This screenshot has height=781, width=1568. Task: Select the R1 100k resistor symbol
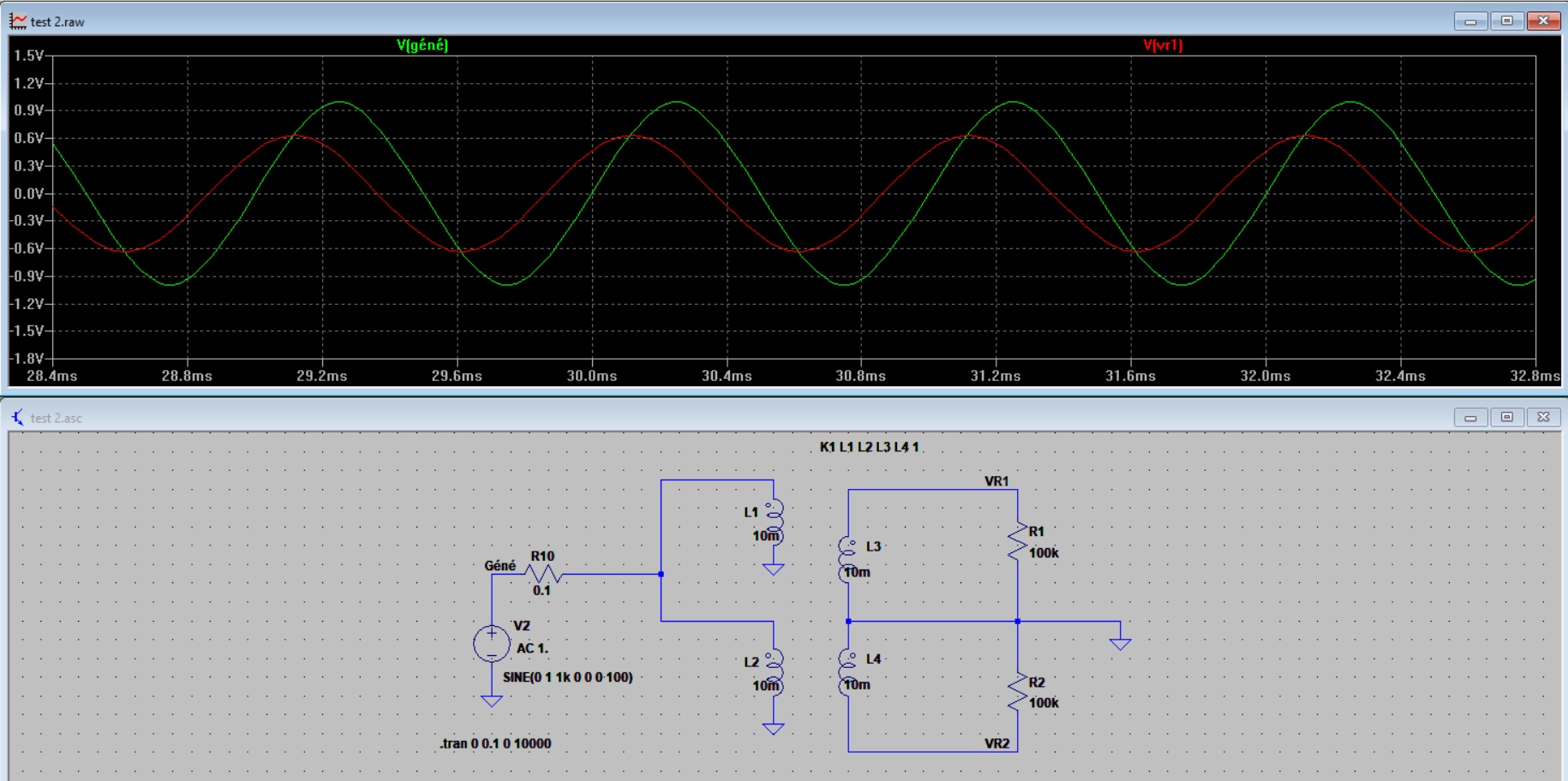[1017, 541]
